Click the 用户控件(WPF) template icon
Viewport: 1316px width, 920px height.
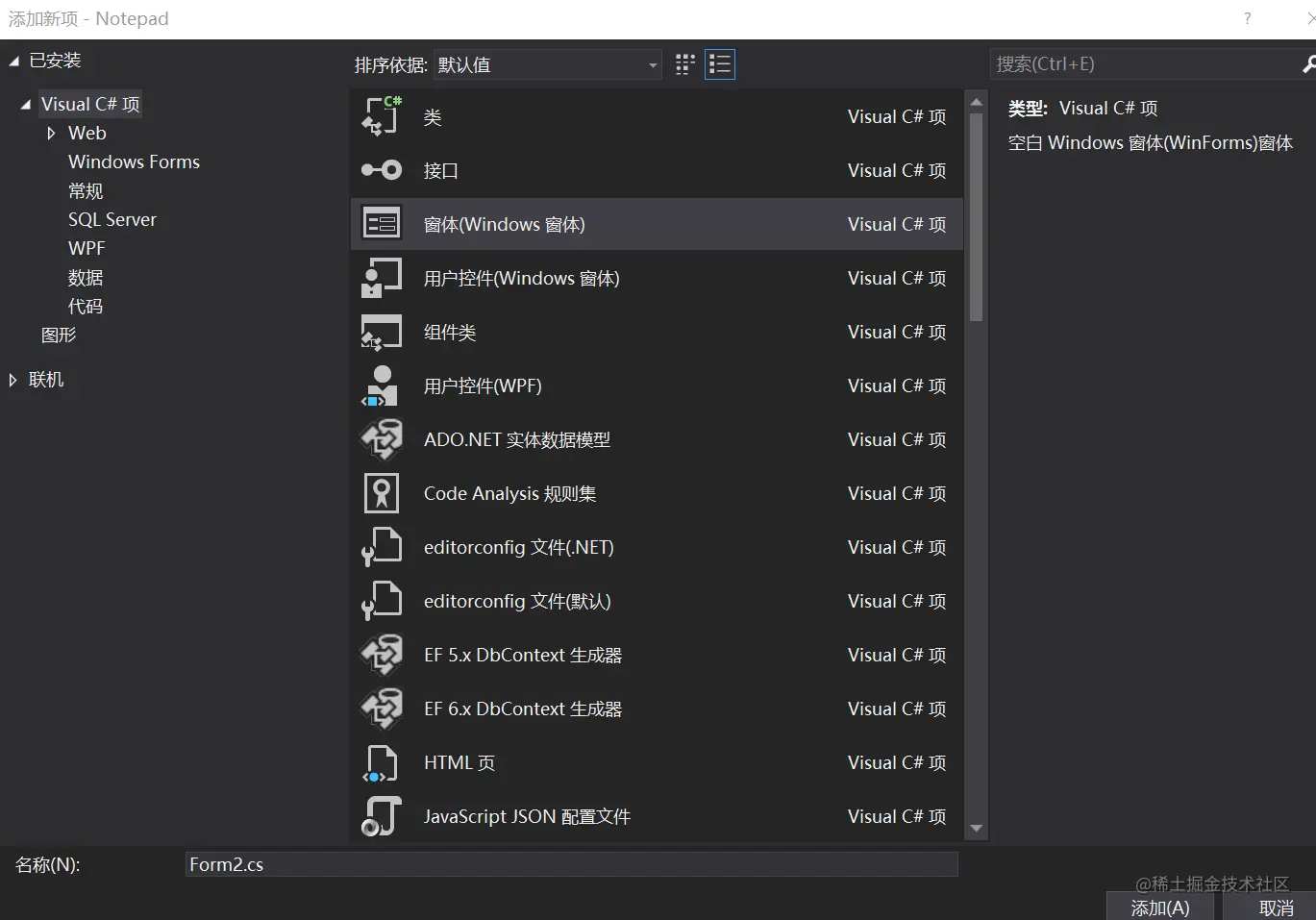[382, 385]
